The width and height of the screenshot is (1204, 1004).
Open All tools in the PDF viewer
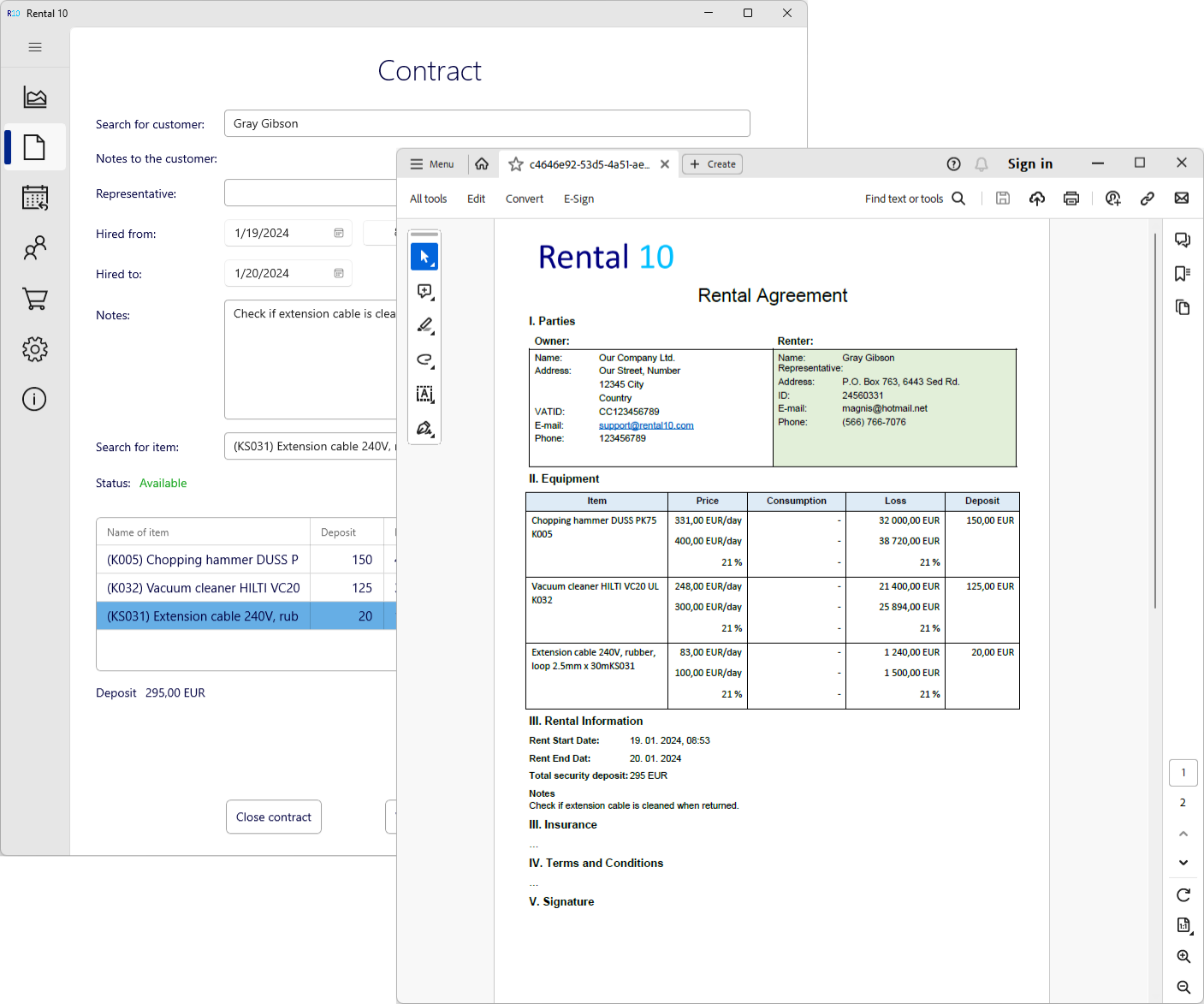click(428, 199)
